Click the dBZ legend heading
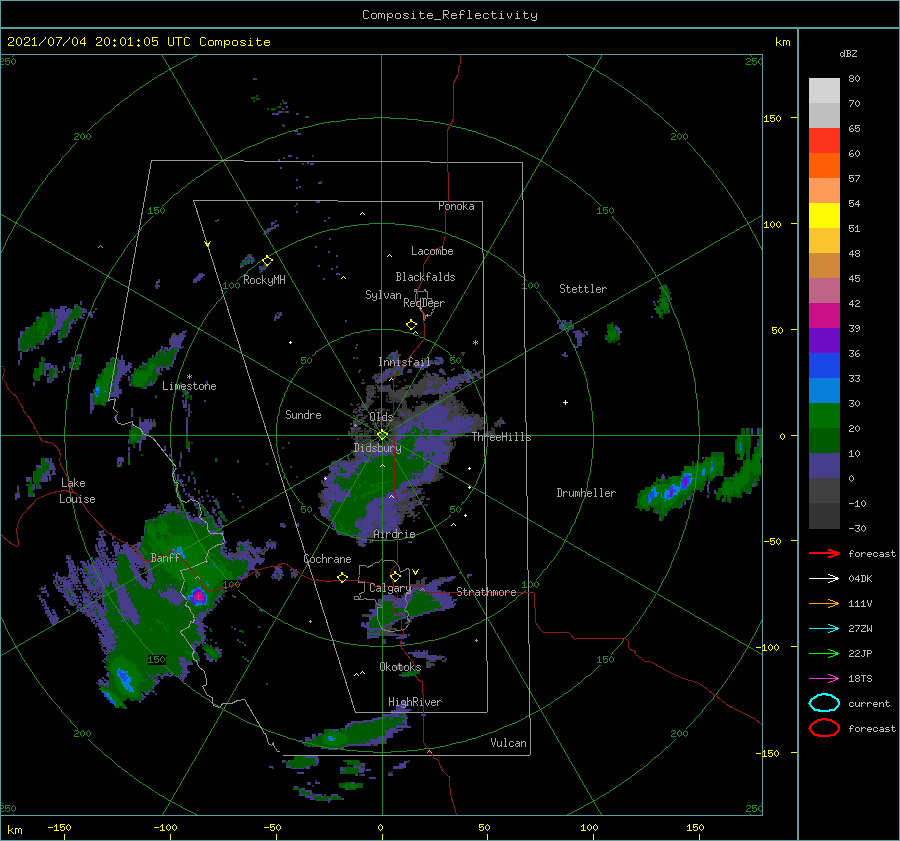 pos(848,53)
